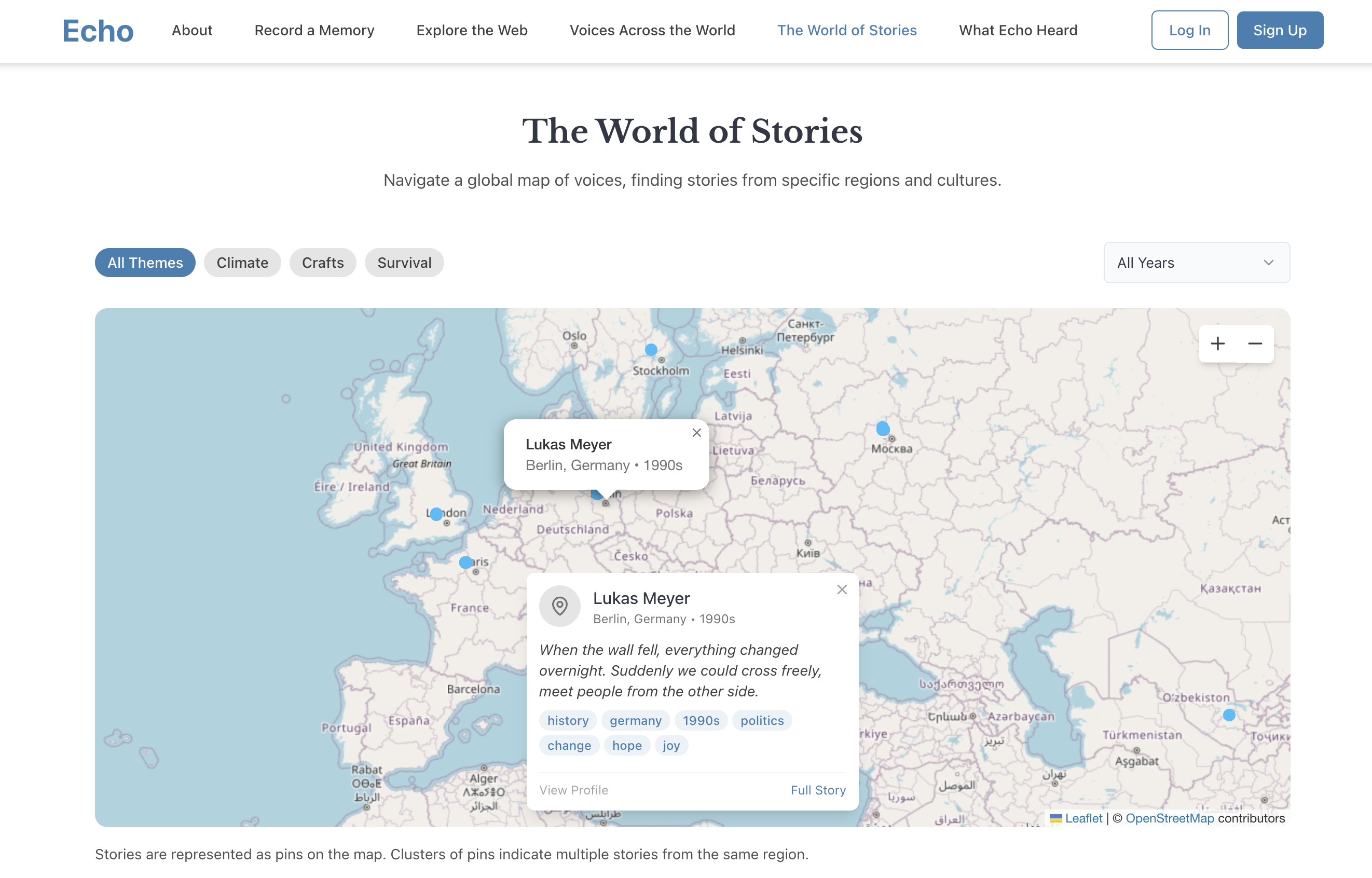The image size is (1372, 878).
Task: Open Record a Memory page
Action: pyautogui.click(x=314, y=30)
